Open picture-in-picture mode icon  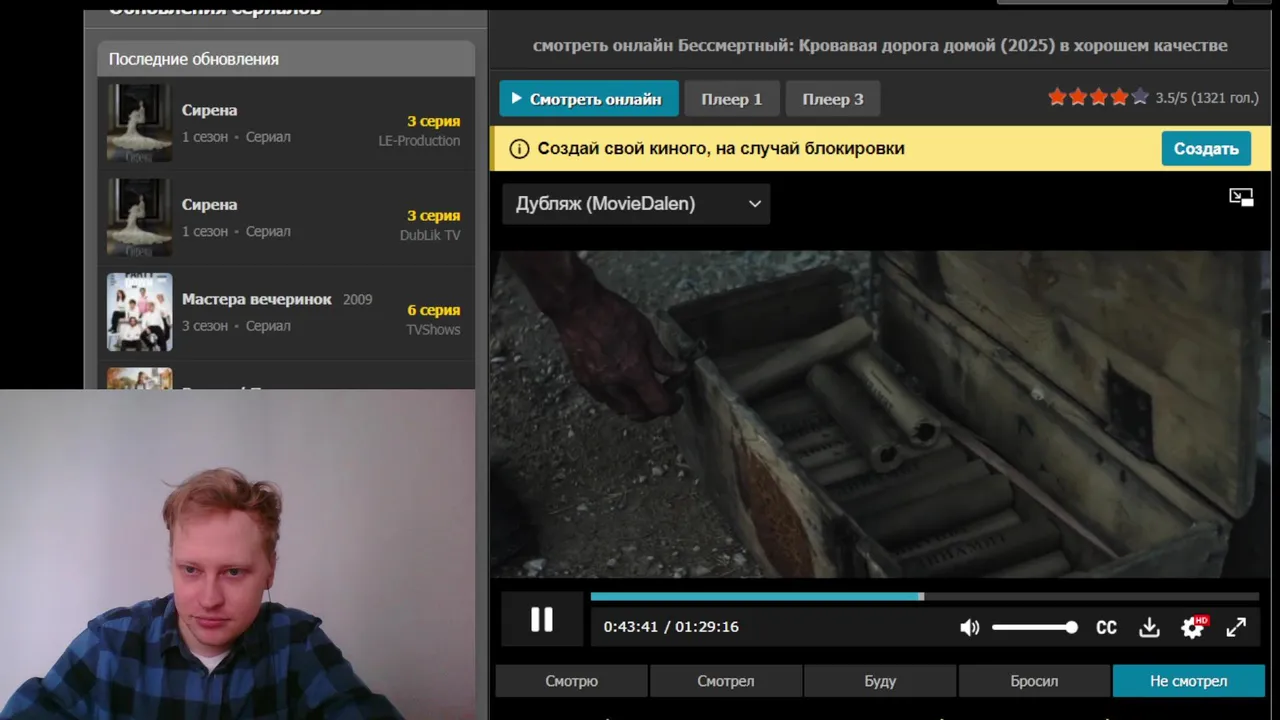click(1241, 197)
